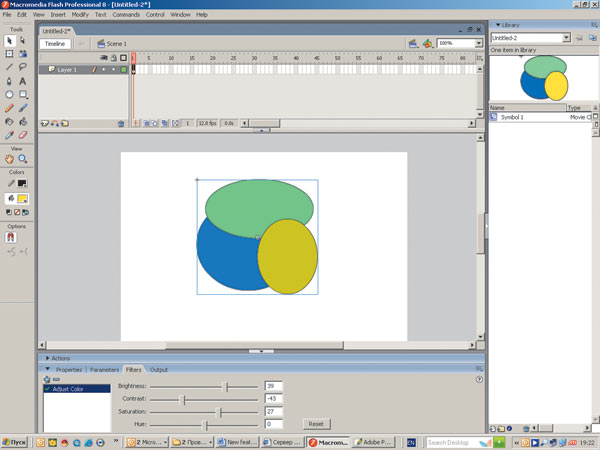Select the Lasso tool
600x450 pixels.
[x=22, y=67]
